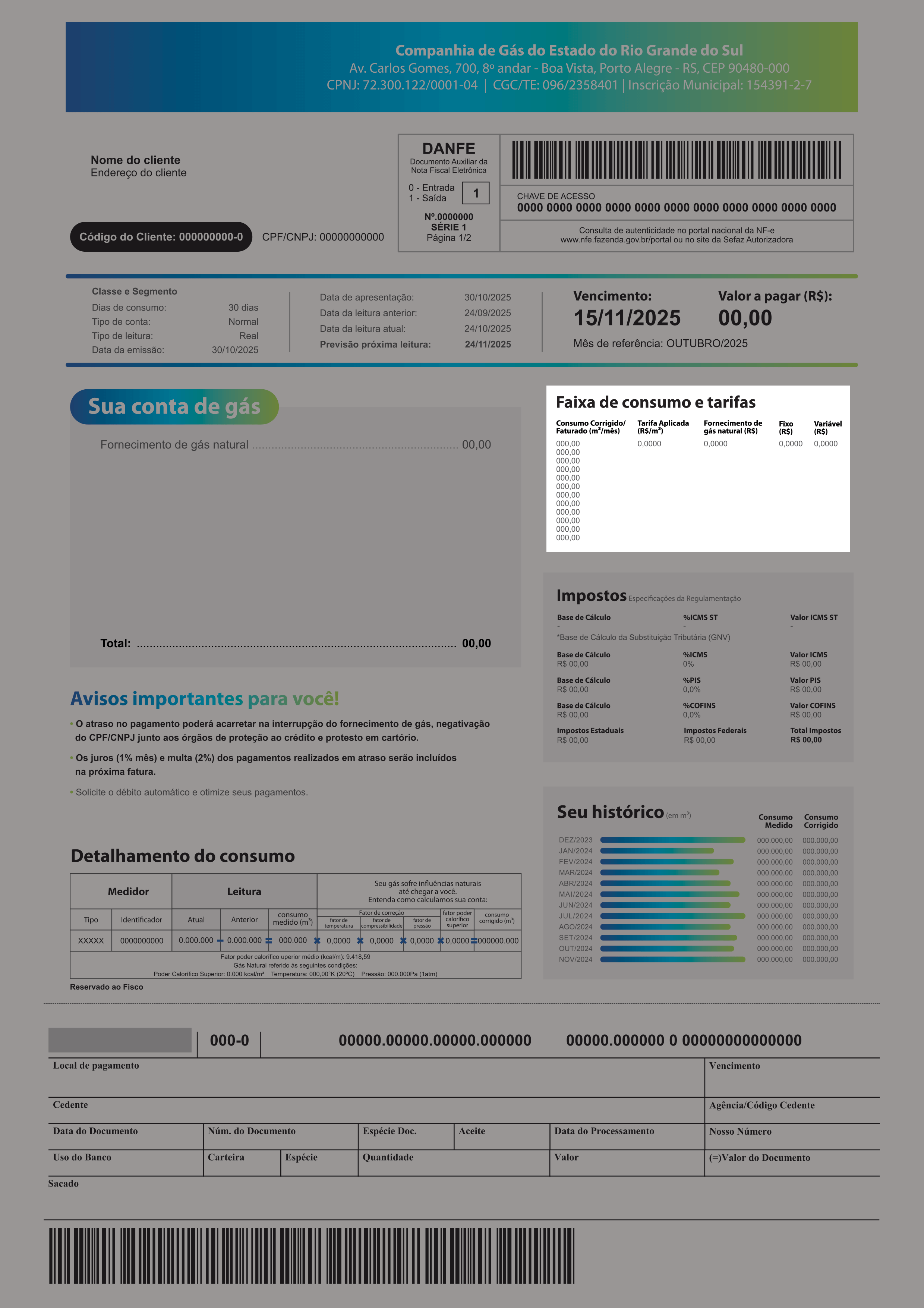Click the Vencimento date 15/11/2025
Image resolution: width=924 pixels, height=1308 pixels.
[627, 318]
